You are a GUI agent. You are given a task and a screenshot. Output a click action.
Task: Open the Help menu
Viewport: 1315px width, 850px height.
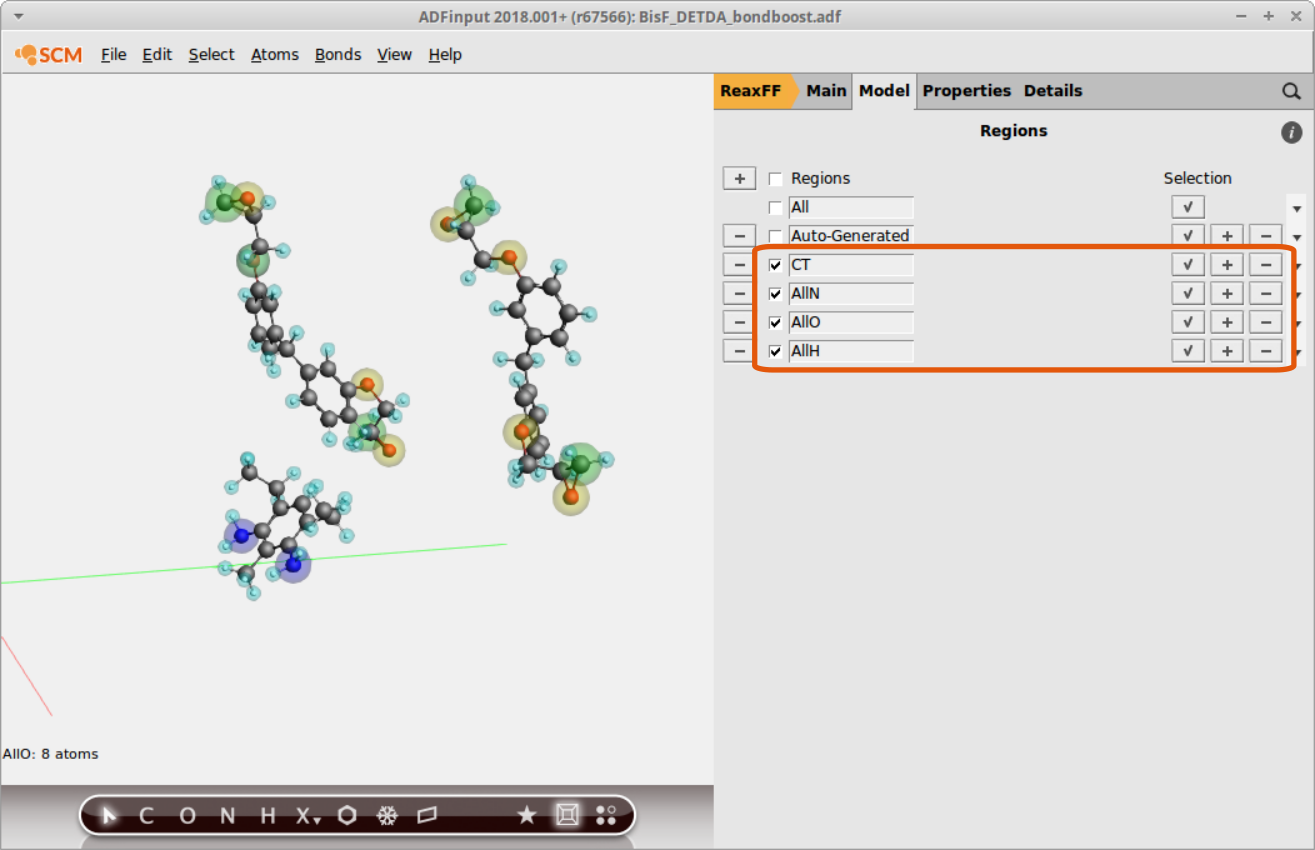coord(445,55)
